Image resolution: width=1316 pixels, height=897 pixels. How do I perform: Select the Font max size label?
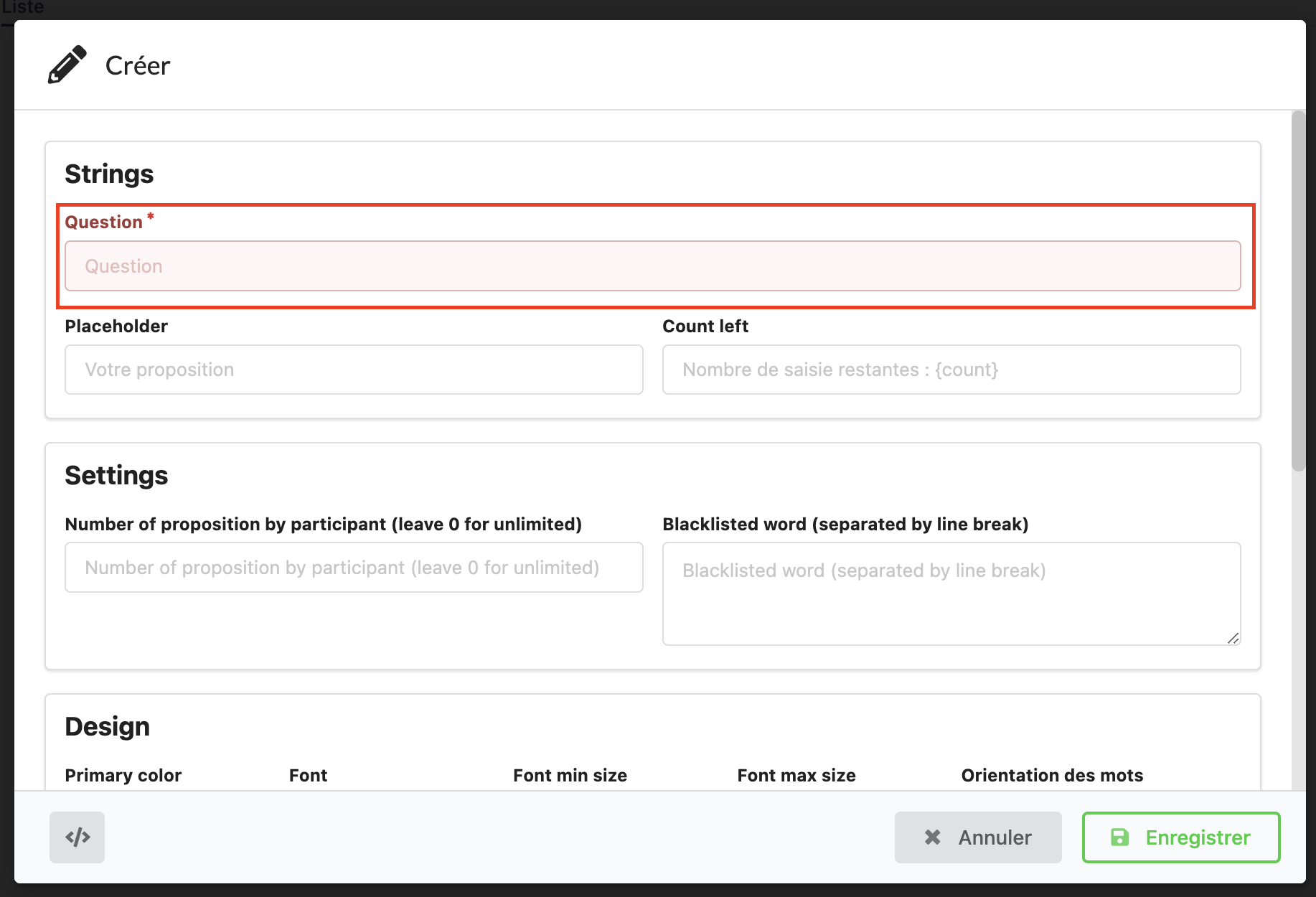coord(796,776)
